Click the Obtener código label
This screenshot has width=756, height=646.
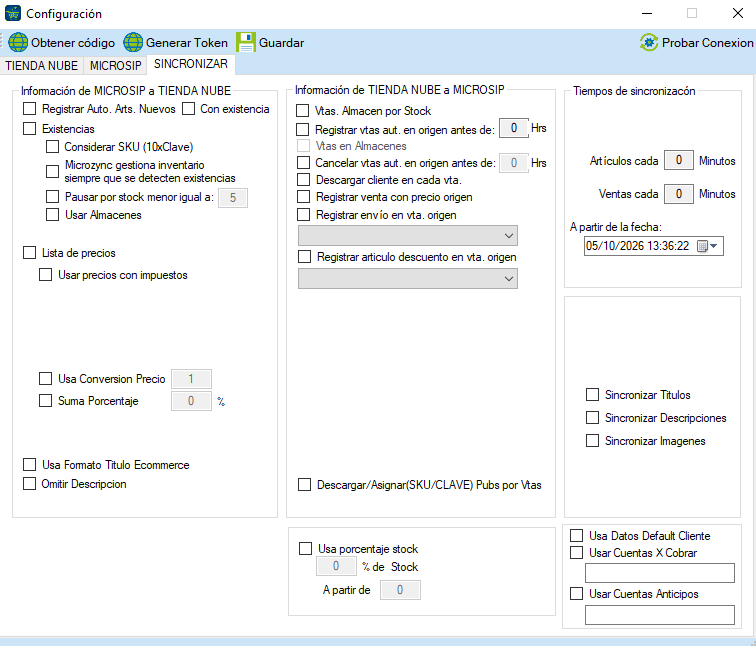pyautogui.click(x=73, y=43)
